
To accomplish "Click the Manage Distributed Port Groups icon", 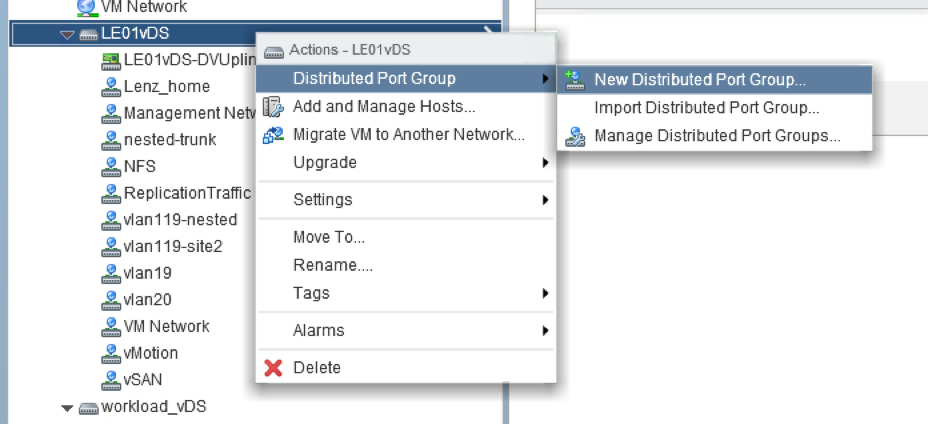I will click(575, 136).
